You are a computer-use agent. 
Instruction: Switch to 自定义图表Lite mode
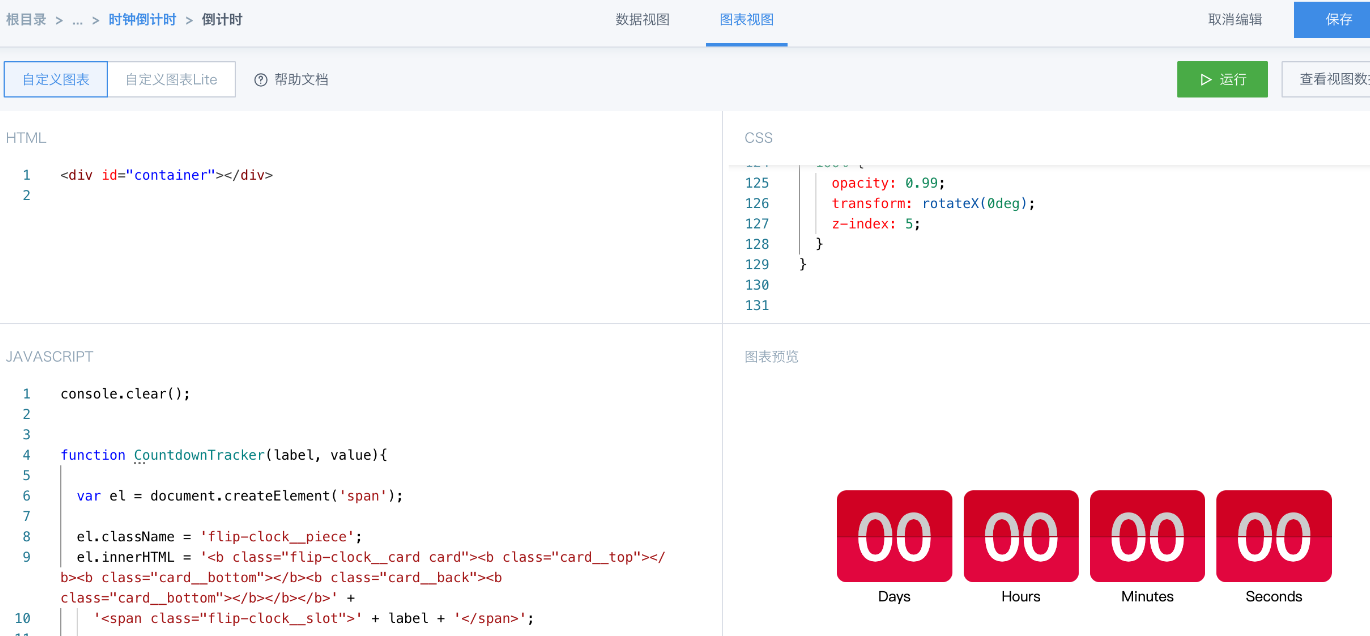click(x=171, y=79)
